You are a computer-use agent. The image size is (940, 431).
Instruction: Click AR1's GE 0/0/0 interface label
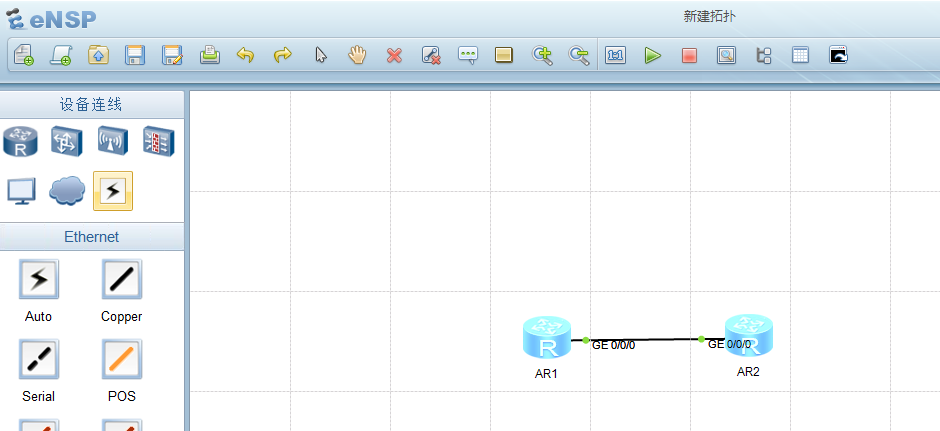[613, 345]
